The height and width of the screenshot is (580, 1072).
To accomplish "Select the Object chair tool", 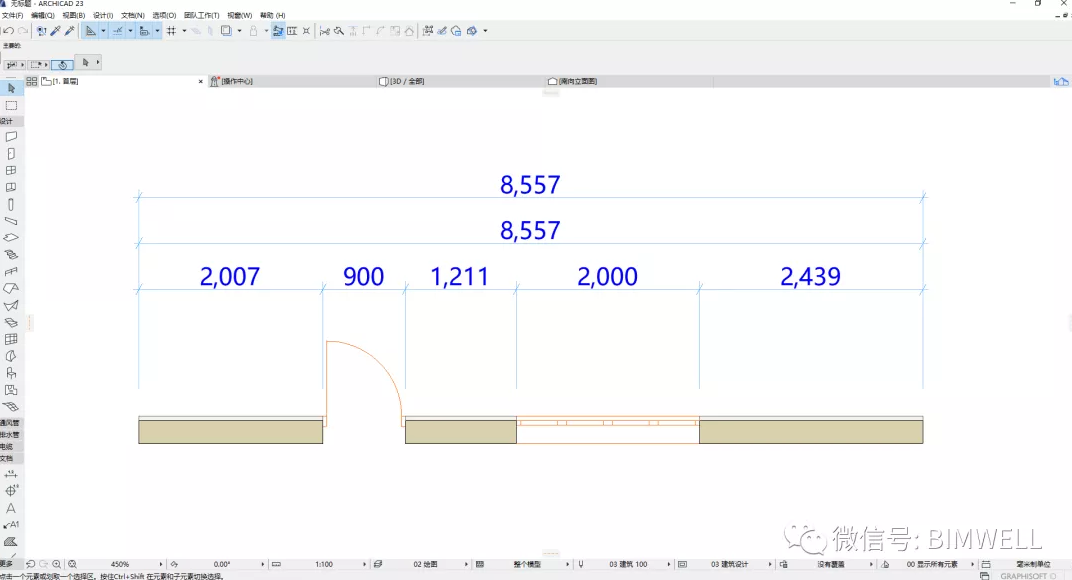I will 11,373.
